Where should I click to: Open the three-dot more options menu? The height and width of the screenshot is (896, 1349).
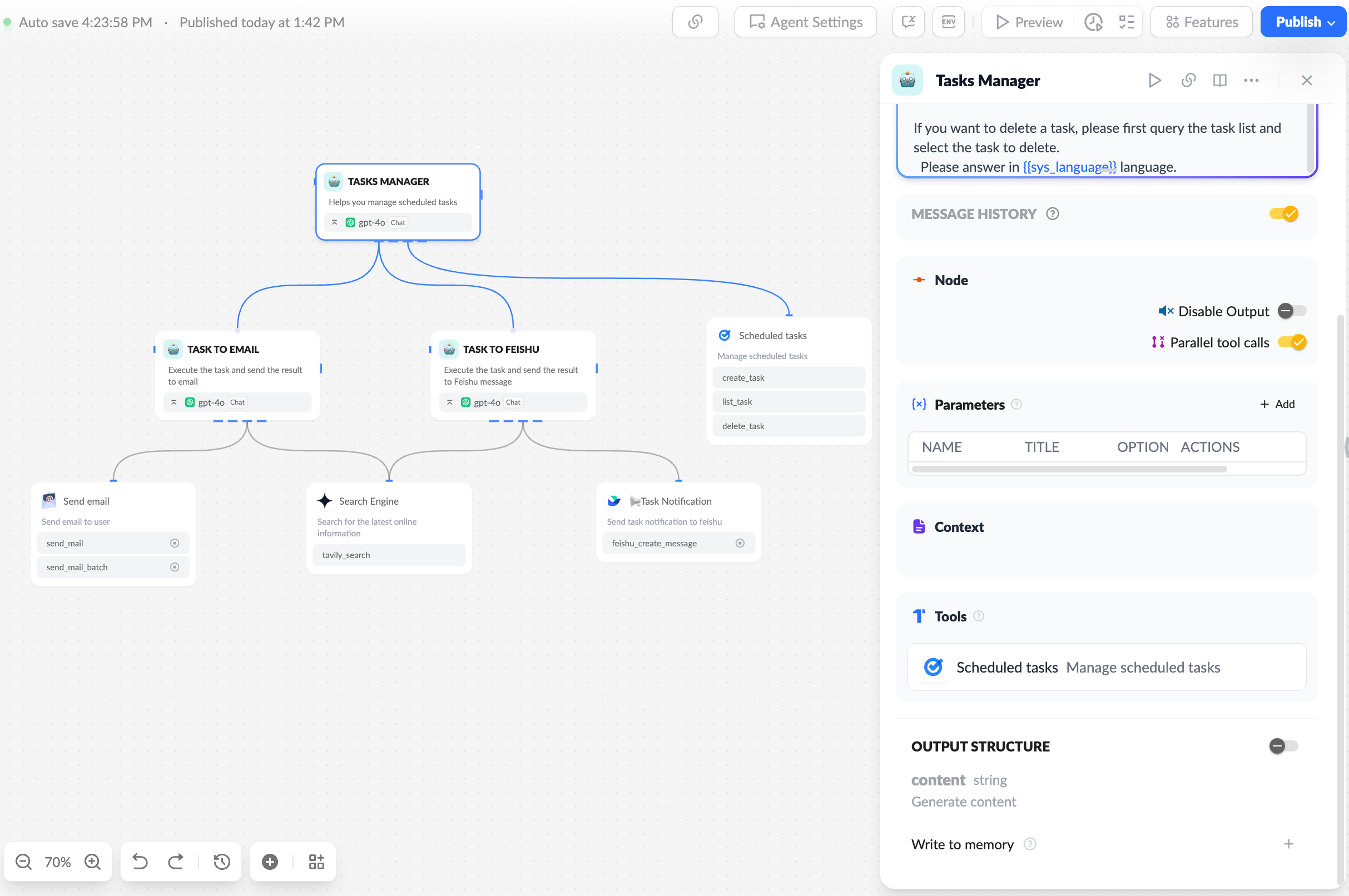point(1251,80)
